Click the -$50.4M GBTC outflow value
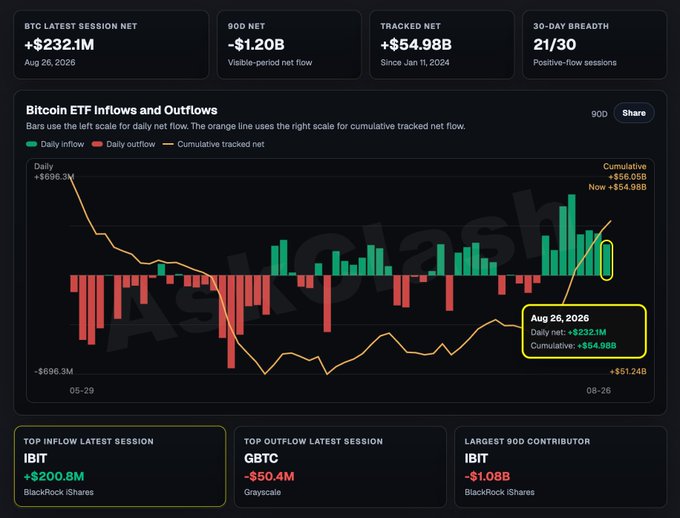Image resolution: width=680 pixels, height=518 pixels. 269,476
